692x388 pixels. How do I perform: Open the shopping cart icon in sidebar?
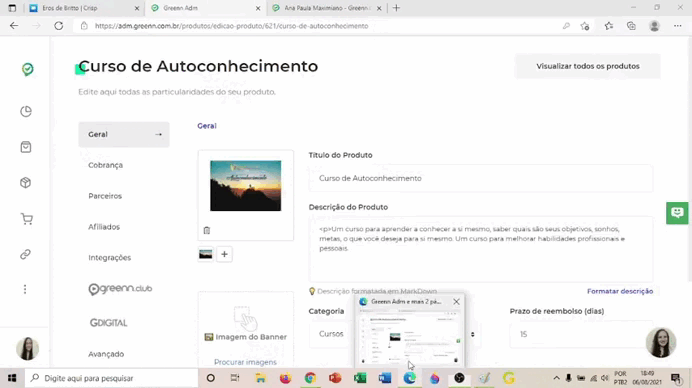(26, 219)
